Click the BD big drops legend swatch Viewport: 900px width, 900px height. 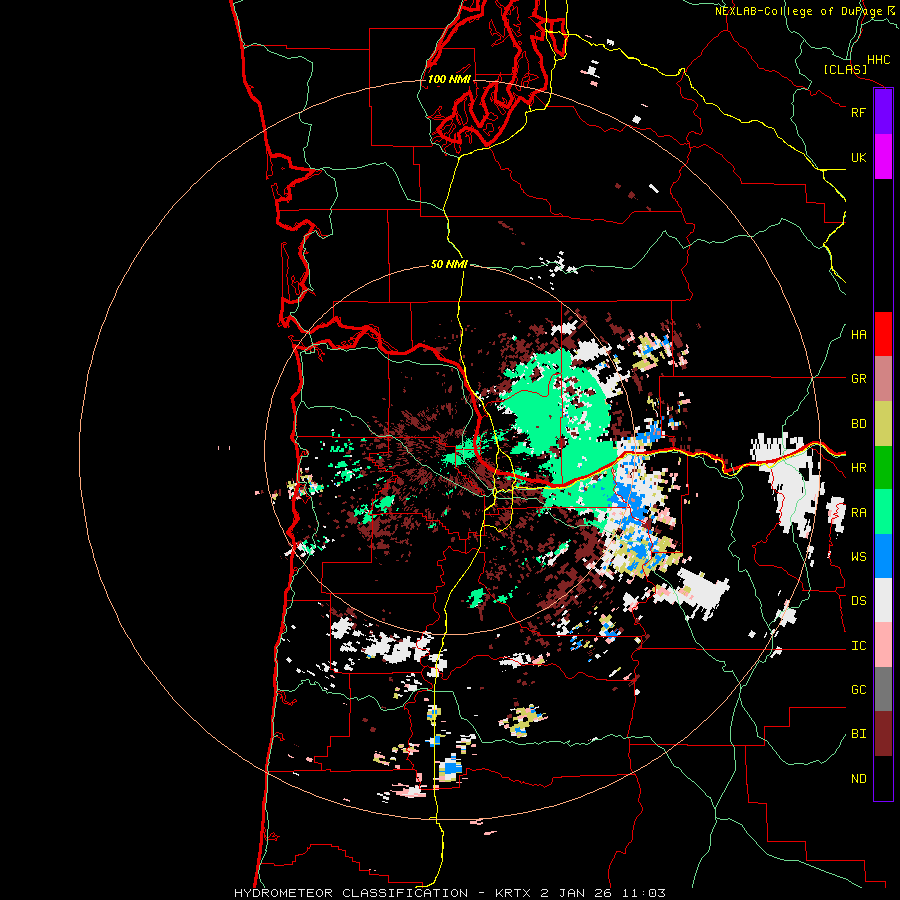(x=883, y=424)
